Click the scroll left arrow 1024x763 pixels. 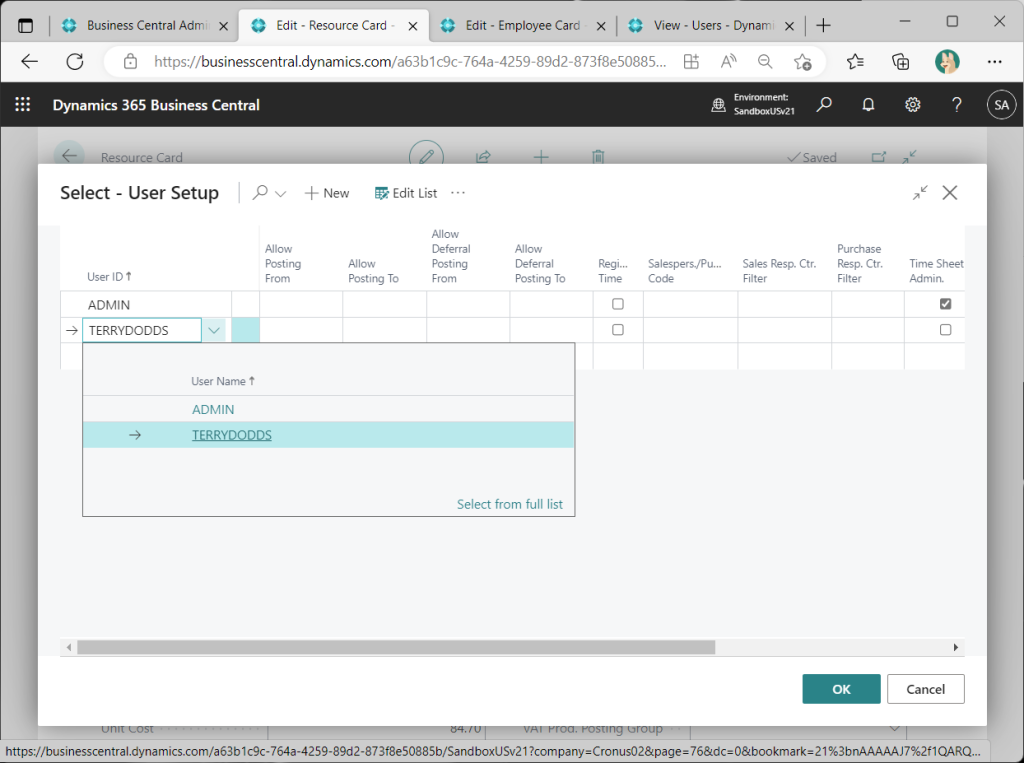(x=69, y=647)
